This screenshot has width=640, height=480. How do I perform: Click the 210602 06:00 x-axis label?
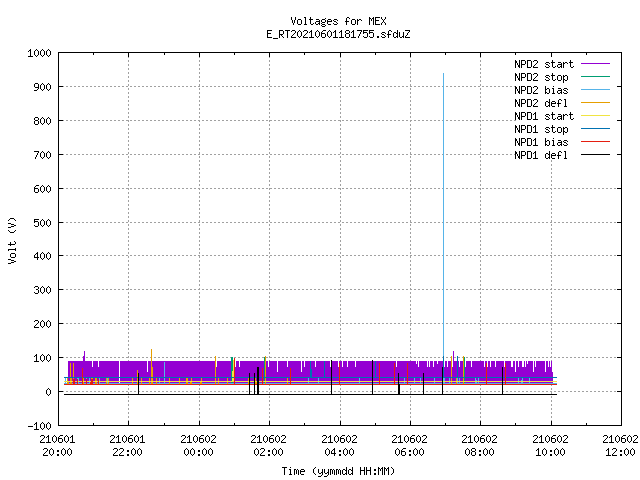click(x=409, y=446)
